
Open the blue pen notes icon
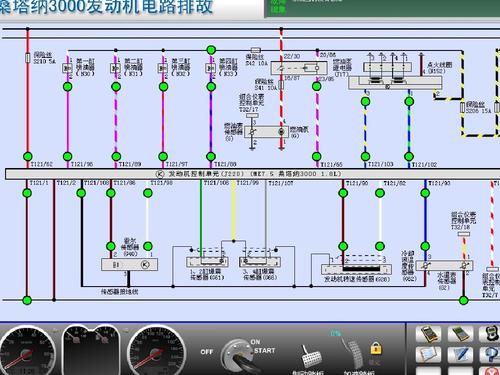coord(460,355)
